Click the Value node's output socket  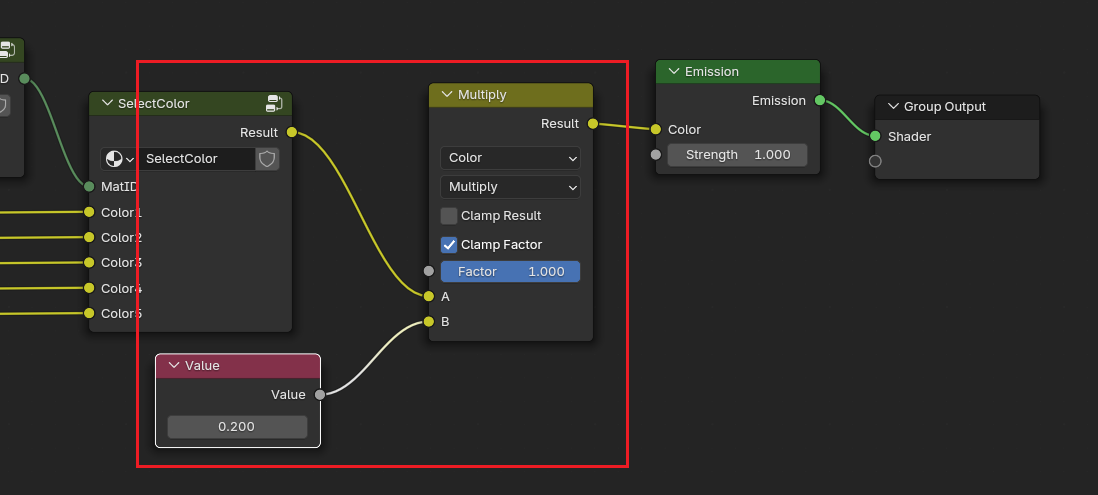click(x=320, y=395)
